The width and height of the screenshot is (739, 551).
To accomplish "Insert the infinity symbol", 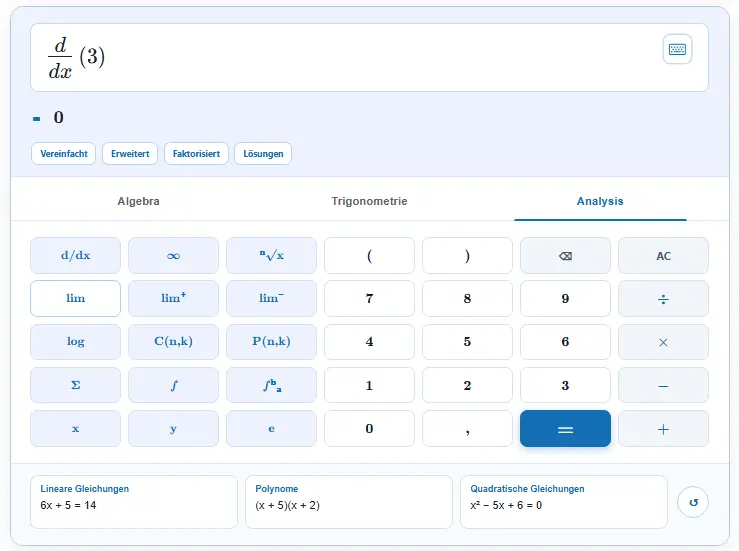I will click(173, 255).
